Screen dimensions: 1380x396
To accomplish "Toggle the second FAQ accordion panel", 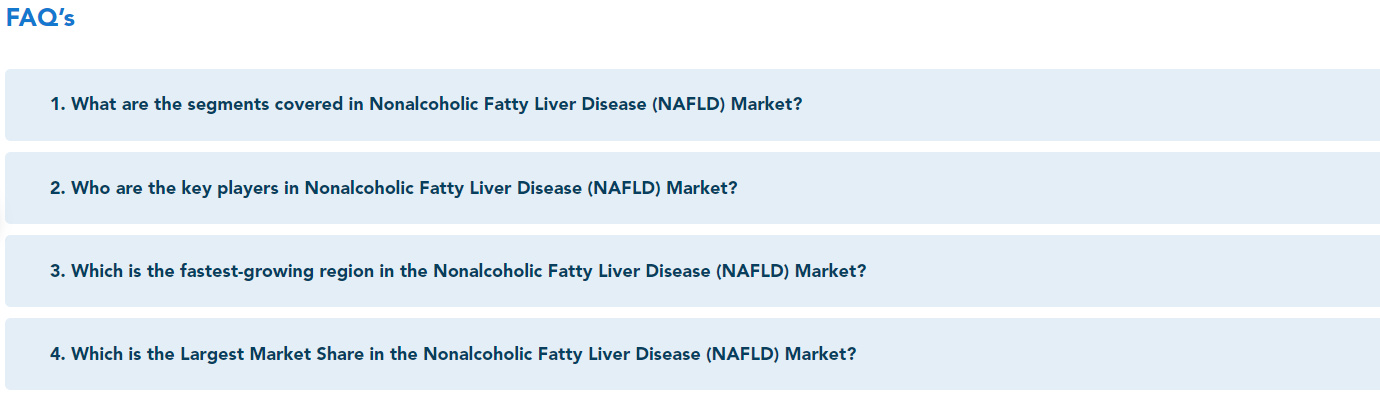I will pyautogui.click(x=692, y=188).
